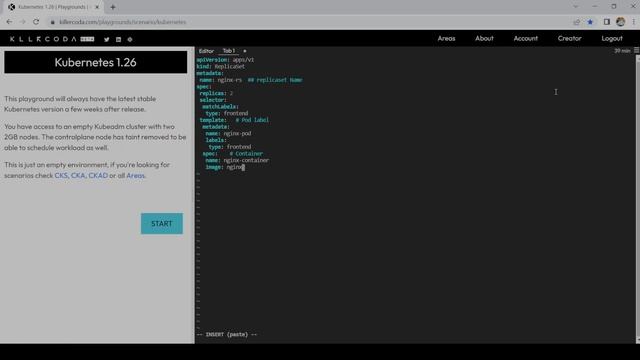This screenshot has width=640, height=360.
Task: Expand the tab search chevron
Action: pyautogui.click(x=576, y=7)
